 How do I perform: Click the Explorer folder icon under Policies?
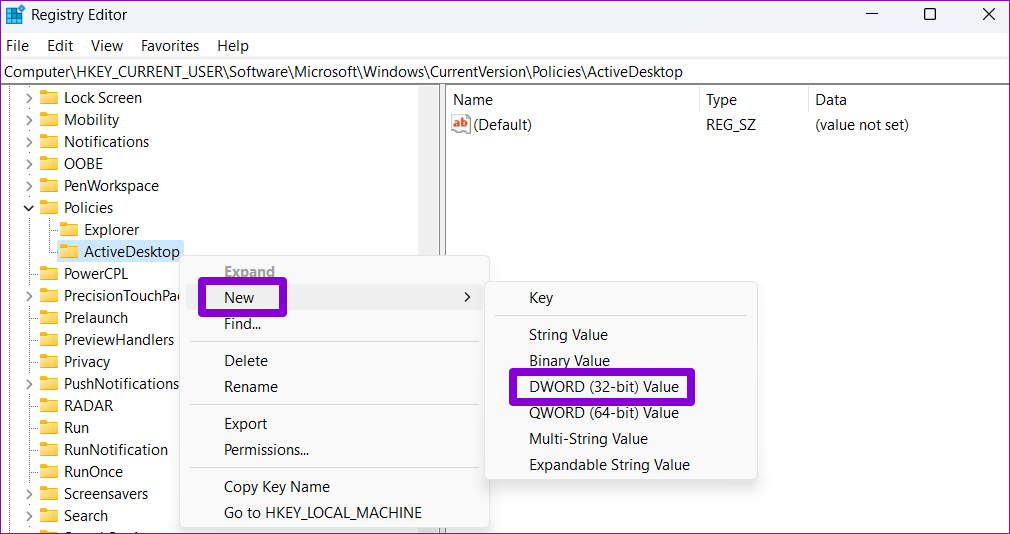pos(69,230)
